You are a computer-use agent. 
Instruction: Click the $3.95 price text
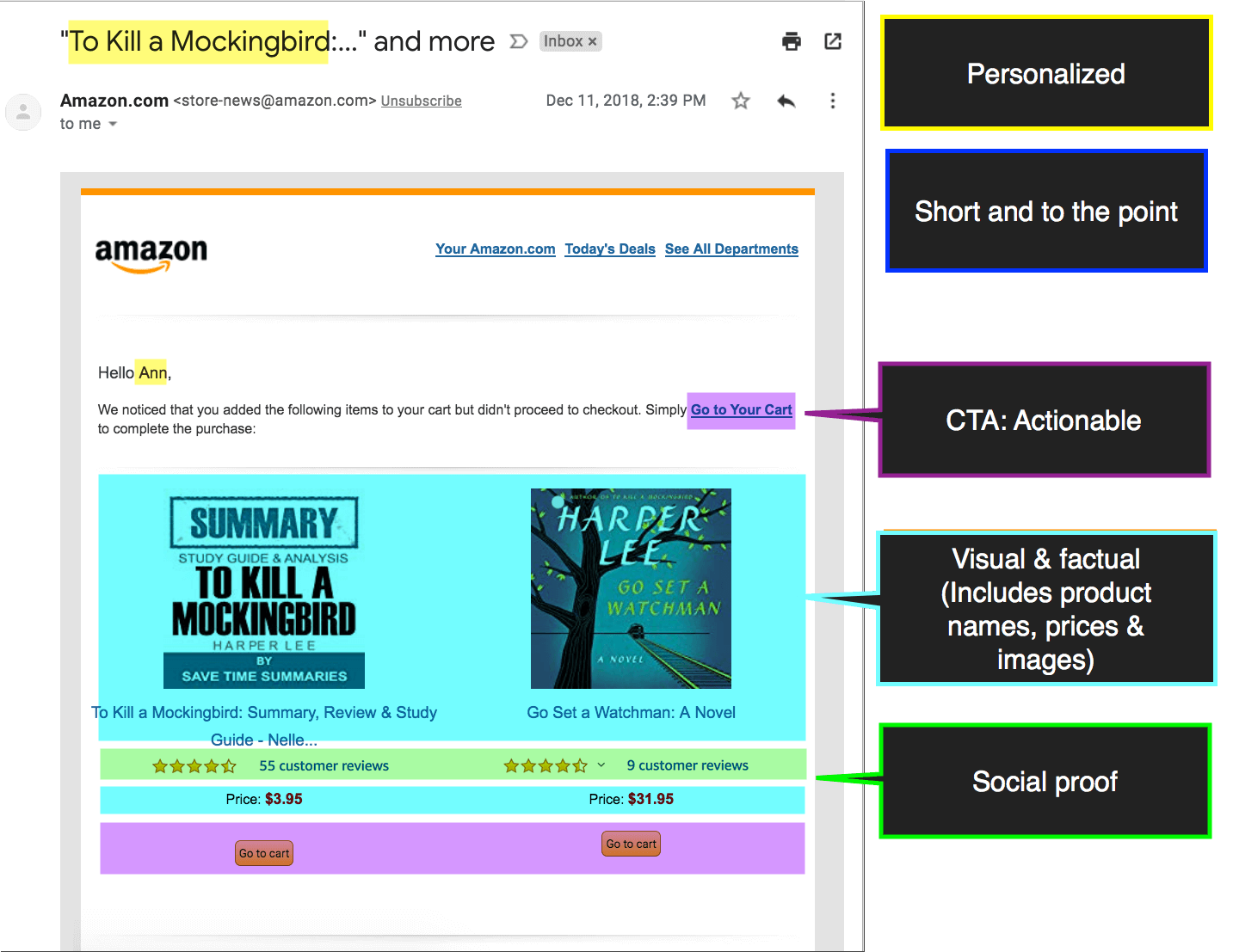pos(284,799)
